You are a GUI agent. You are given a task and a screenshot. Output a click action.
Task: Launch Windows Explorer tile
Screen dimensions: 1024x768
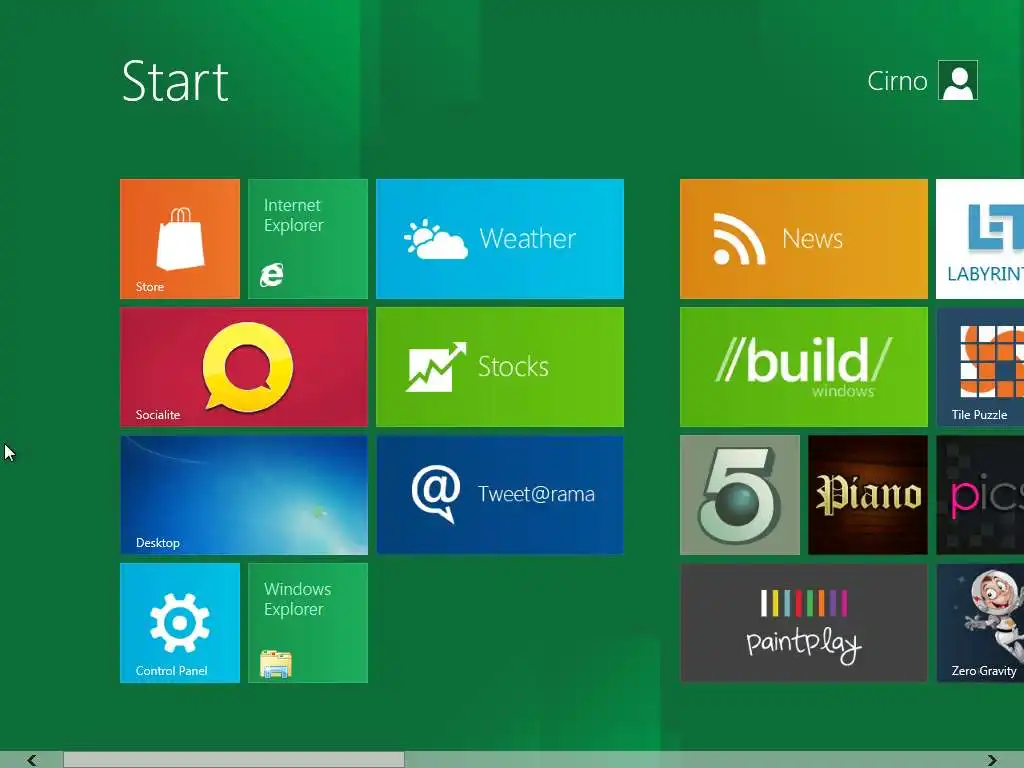308,623
